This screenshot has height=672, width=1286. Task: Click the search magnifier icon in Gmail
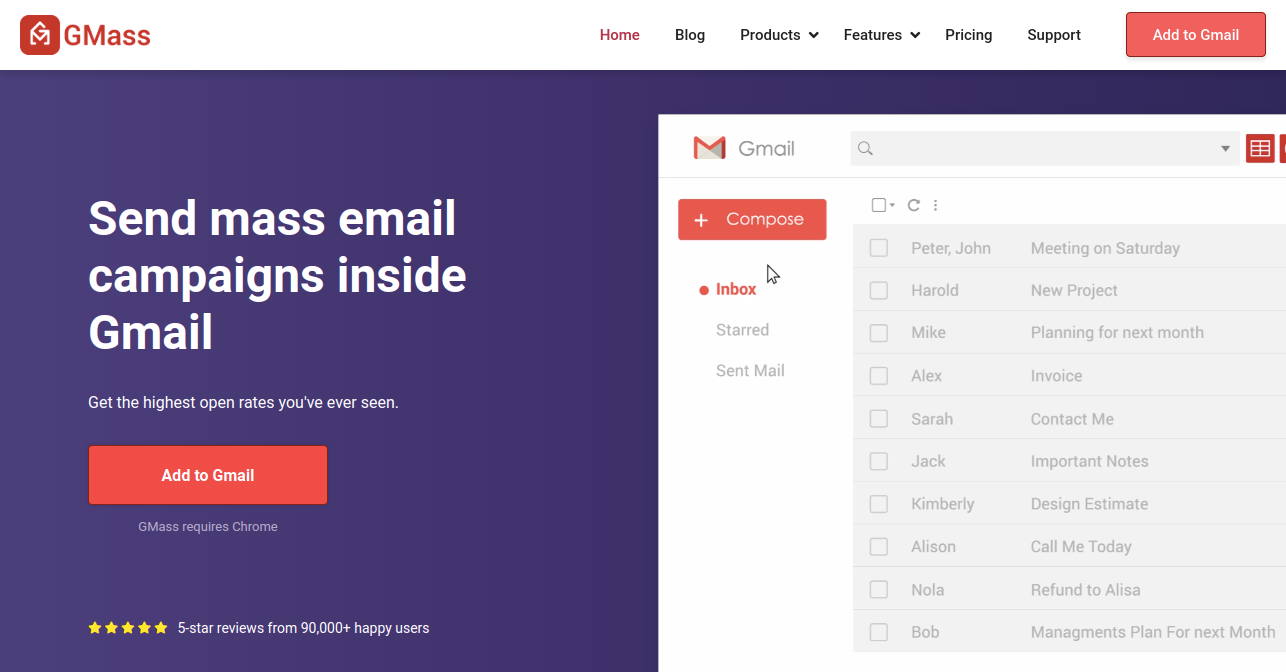tap(866, 149)
